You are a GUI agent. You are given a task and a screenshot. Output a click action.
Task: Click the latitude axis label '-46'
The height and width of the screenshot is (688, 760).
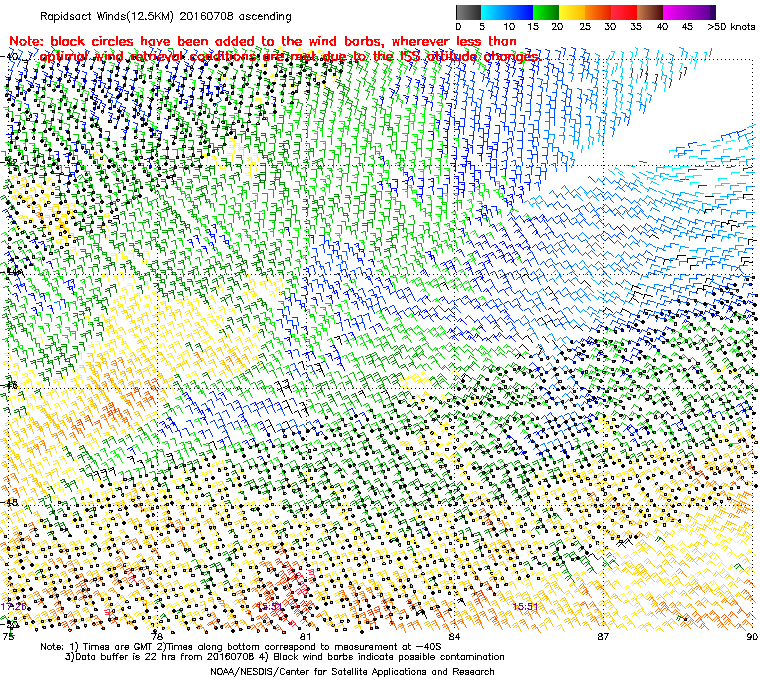coord(10,386)
